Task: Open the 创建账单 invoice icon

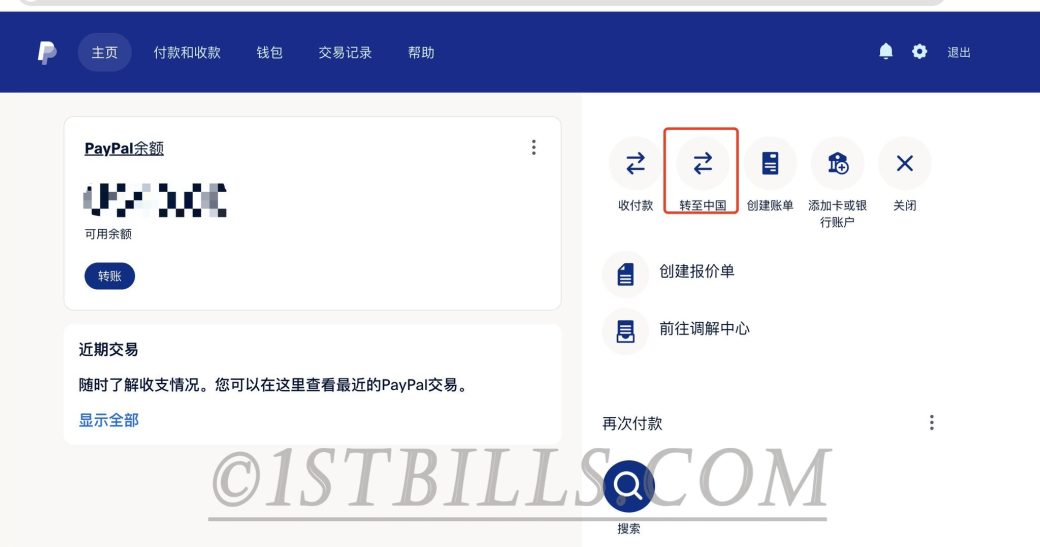Action: (x=770, y=163)
